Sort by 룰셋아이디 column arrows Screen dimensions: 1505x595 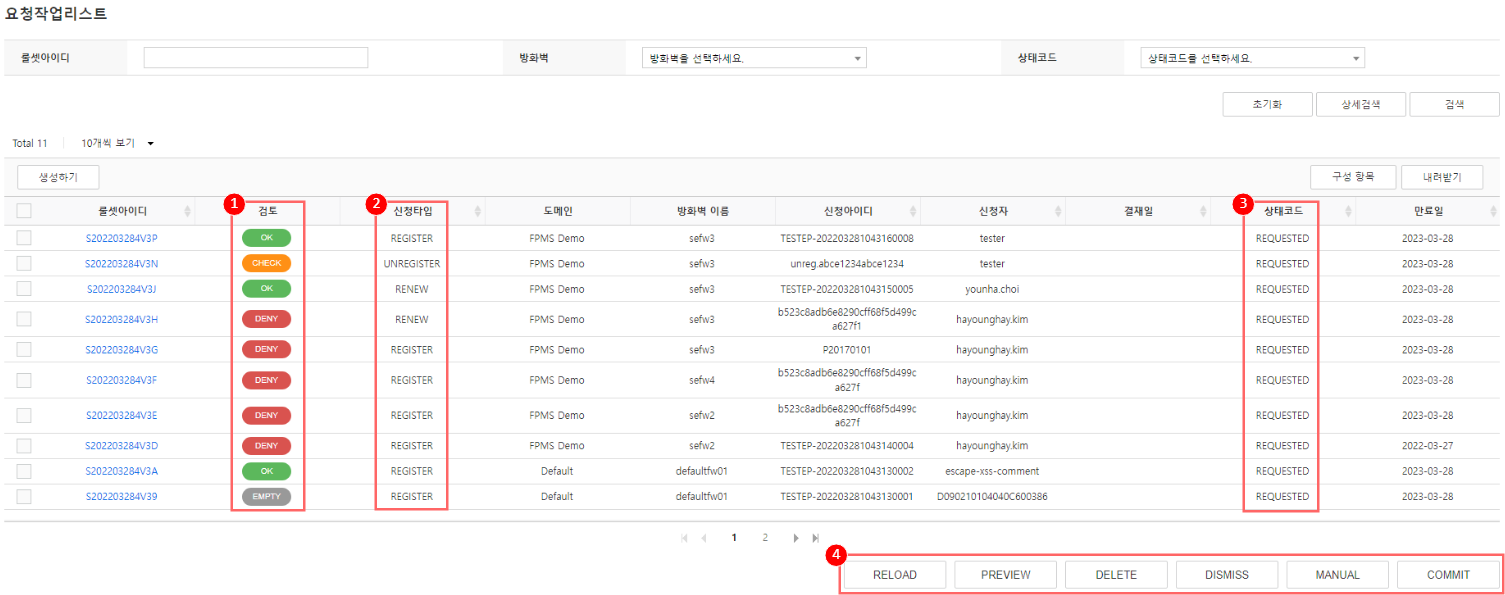pos(187,211)
